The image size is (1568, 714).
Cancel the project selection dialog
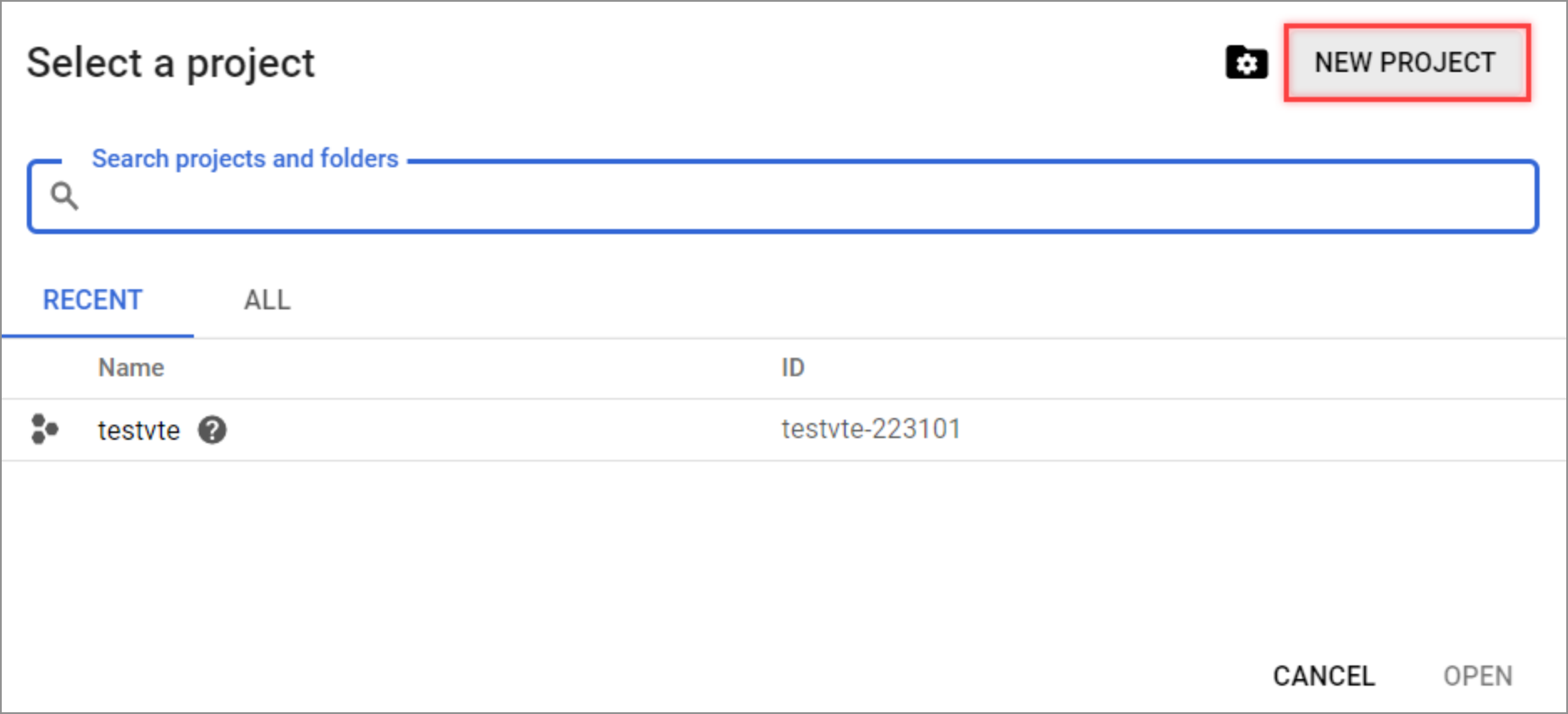[1324, 676]
